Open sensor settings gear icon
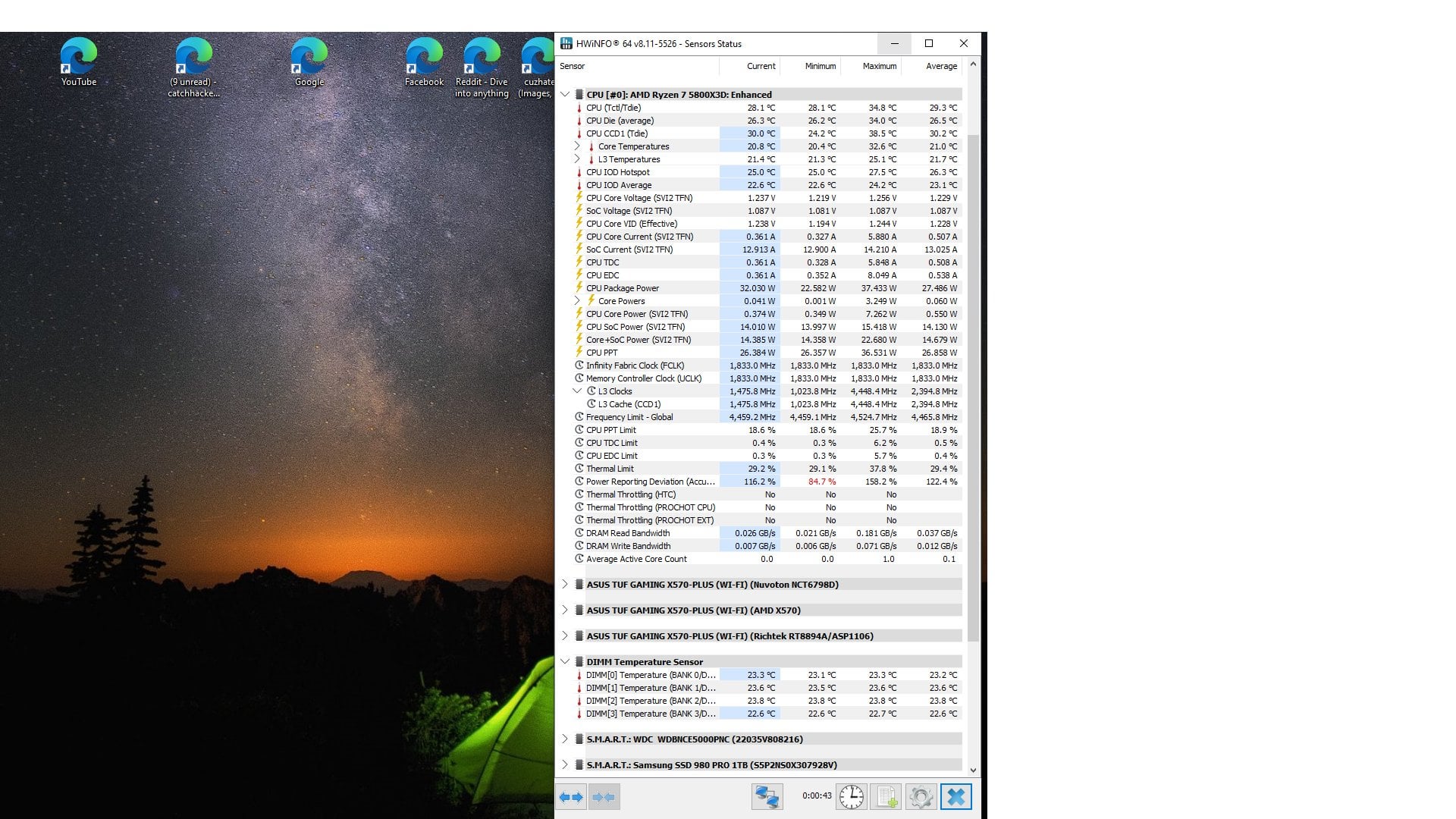1456x819 pixels. point(921,797)
